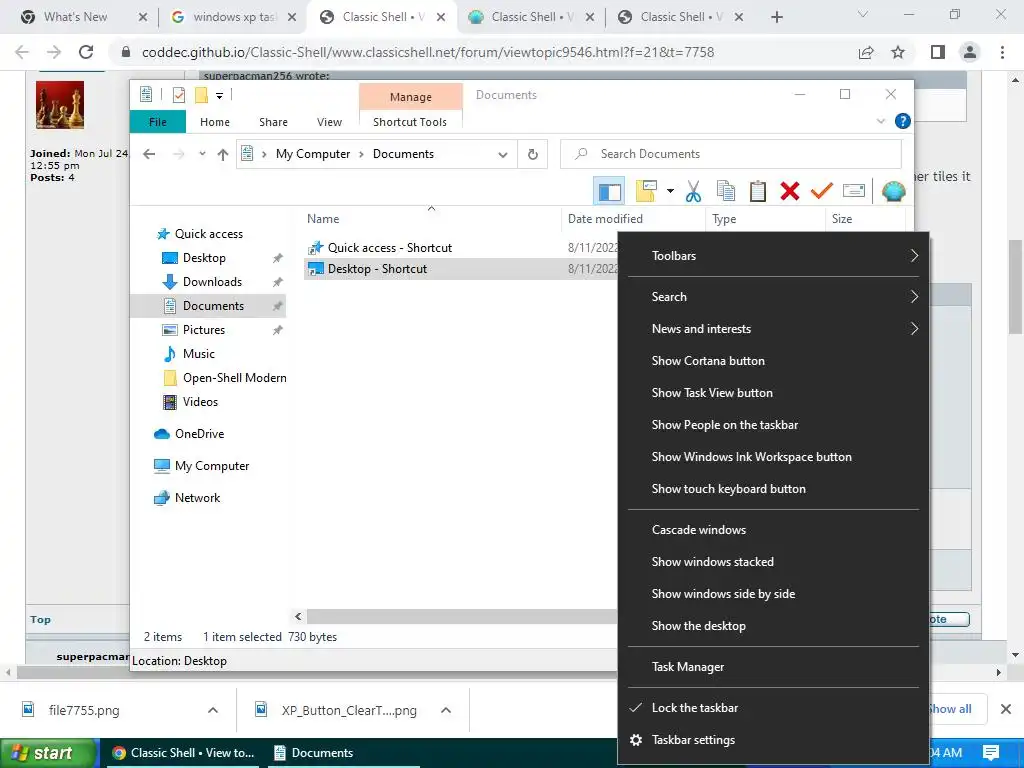Switch to the View ribbon tab
Viewport: 1024px width, 768px height.
click(x=329, y=122)
